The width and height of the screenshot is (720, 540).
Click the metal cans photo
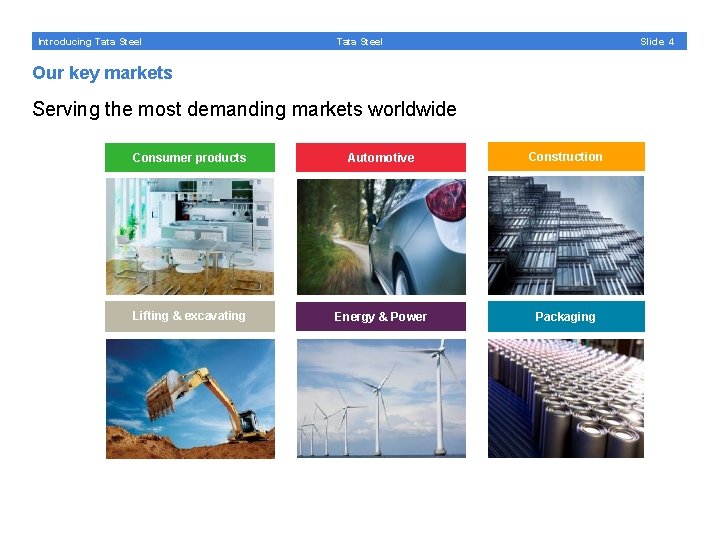pyautogui.click(x=566, y=399)
